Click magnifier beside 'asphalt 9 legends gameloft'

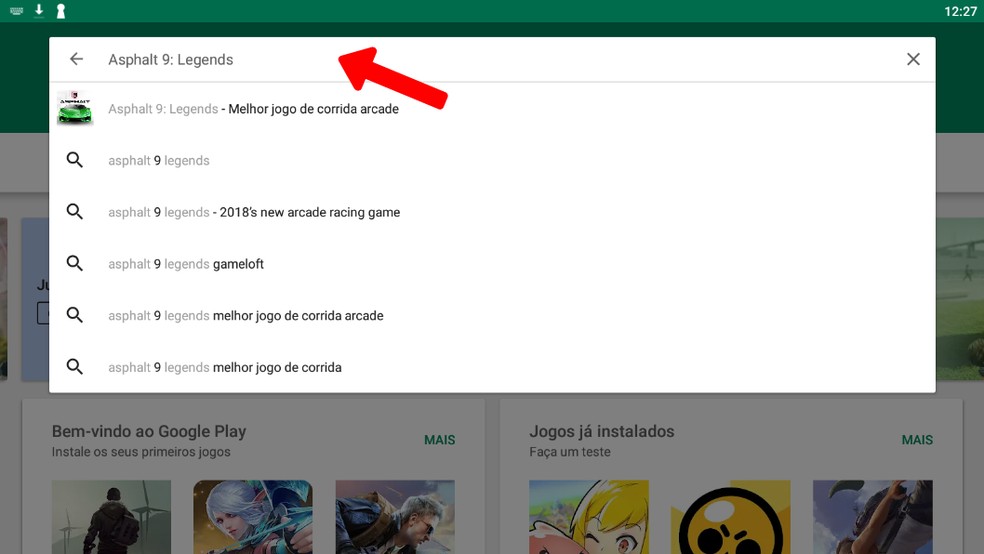[75, 264]
